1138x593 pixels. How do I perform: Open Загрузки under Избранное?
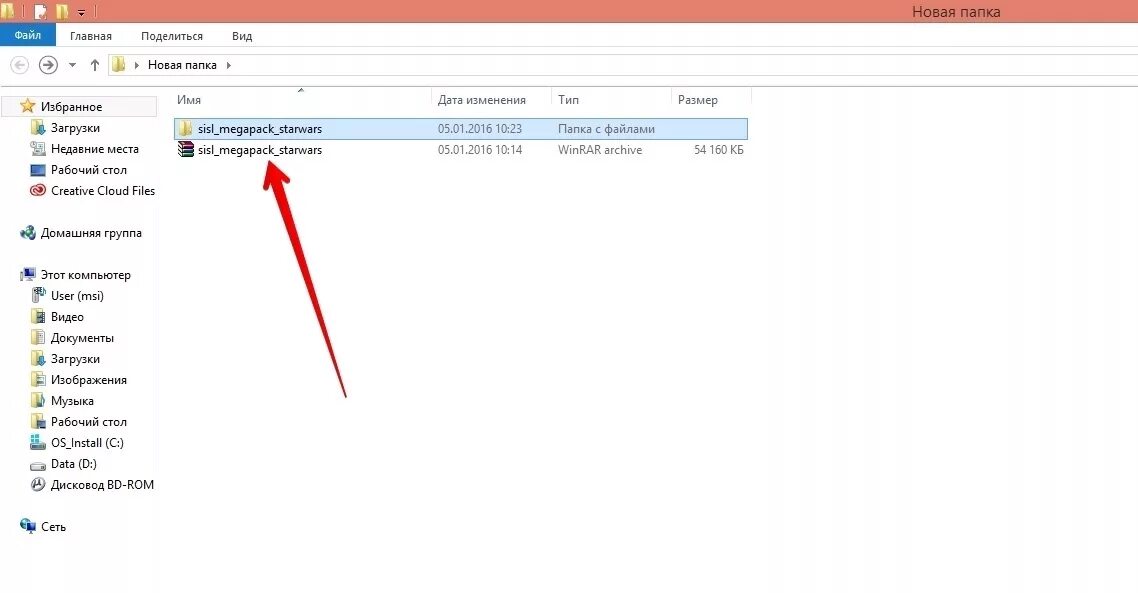point(75,128)
